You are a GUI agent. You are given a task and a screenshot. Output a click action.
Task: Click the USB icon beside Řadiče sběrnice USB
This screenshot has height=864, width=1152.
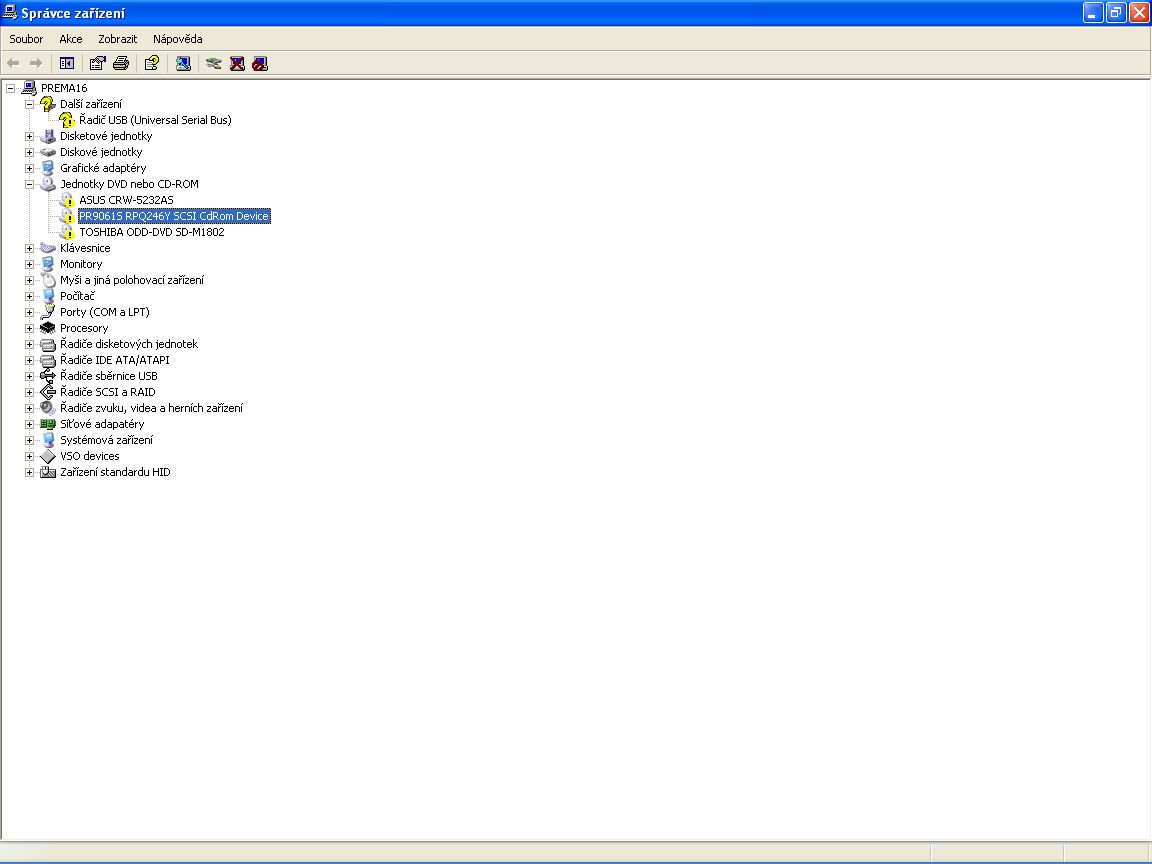[48, 376]
